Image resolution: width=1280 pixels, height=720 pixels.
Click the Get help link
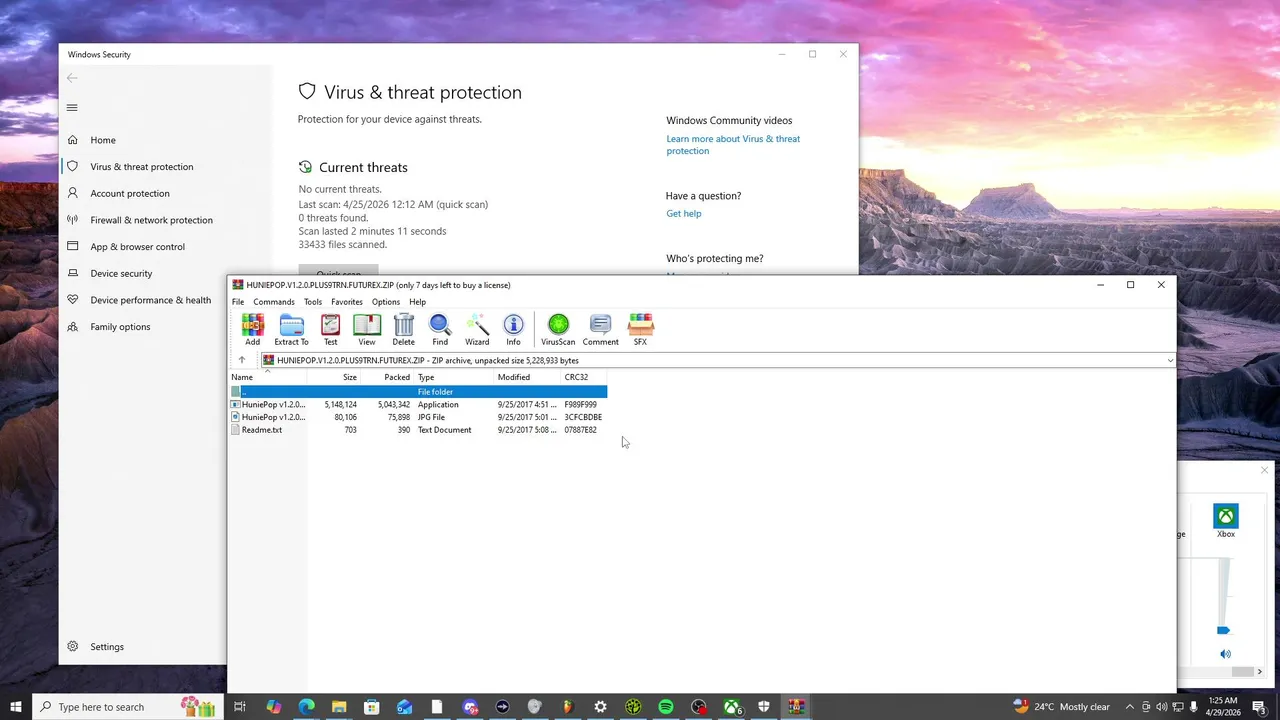[x=684, y=213]
